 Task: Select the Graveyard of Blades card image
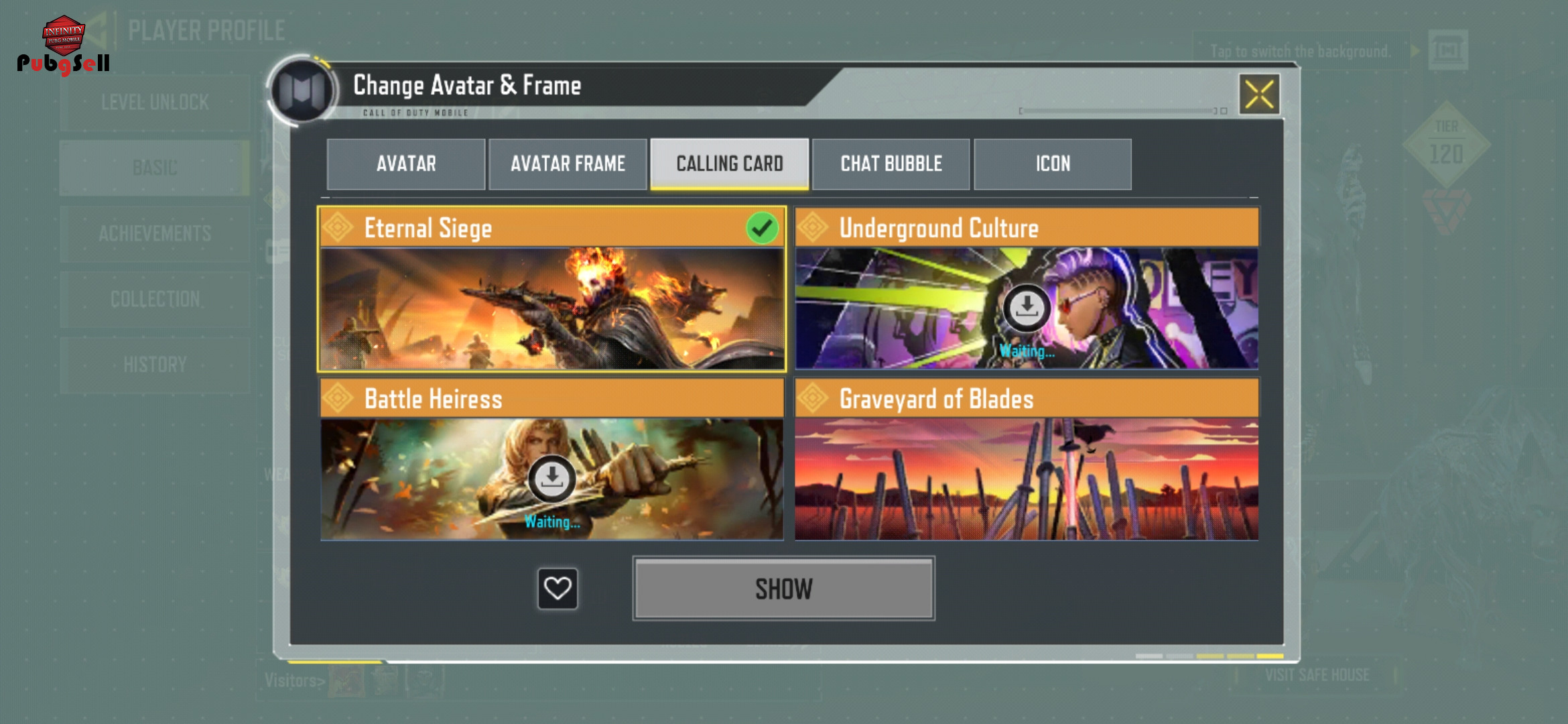(1027, 479)
